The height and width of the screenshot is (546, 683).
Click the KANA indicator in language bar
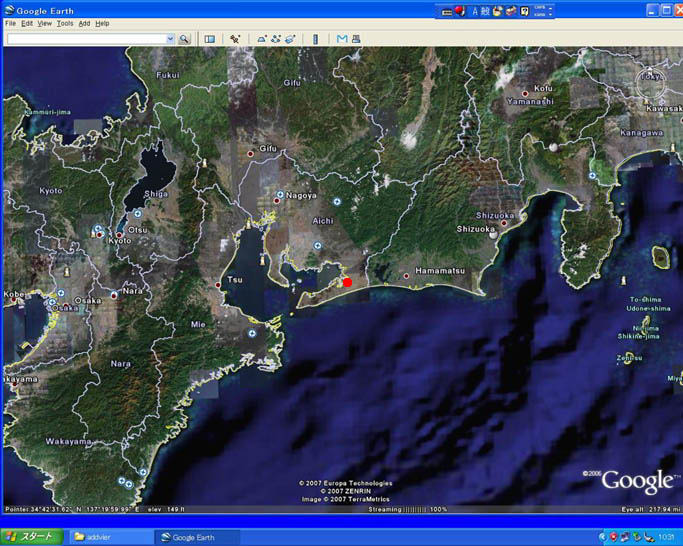[540, 15]
